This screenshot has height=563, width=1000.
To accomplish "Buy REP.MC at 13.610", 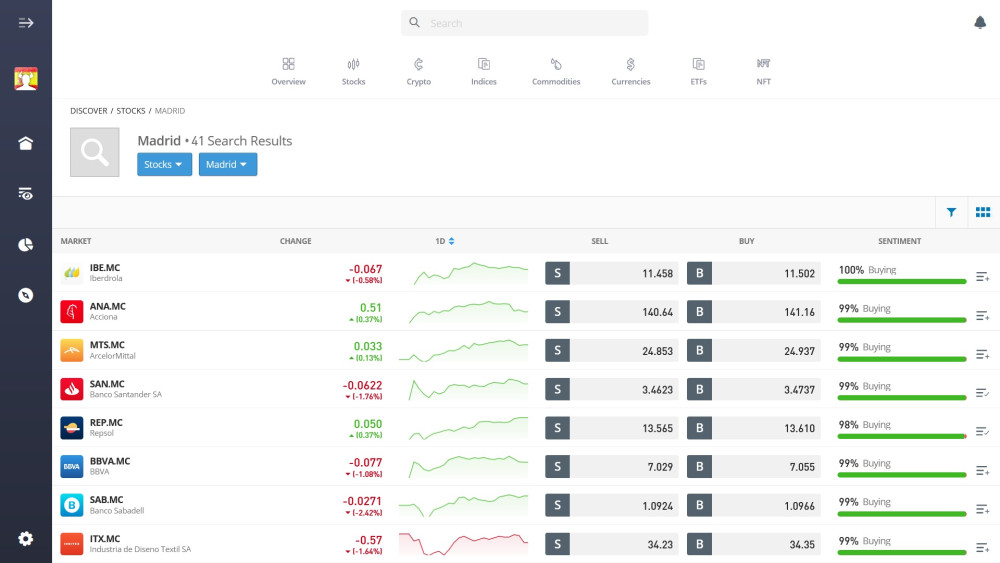I will [x=754, y=428].
